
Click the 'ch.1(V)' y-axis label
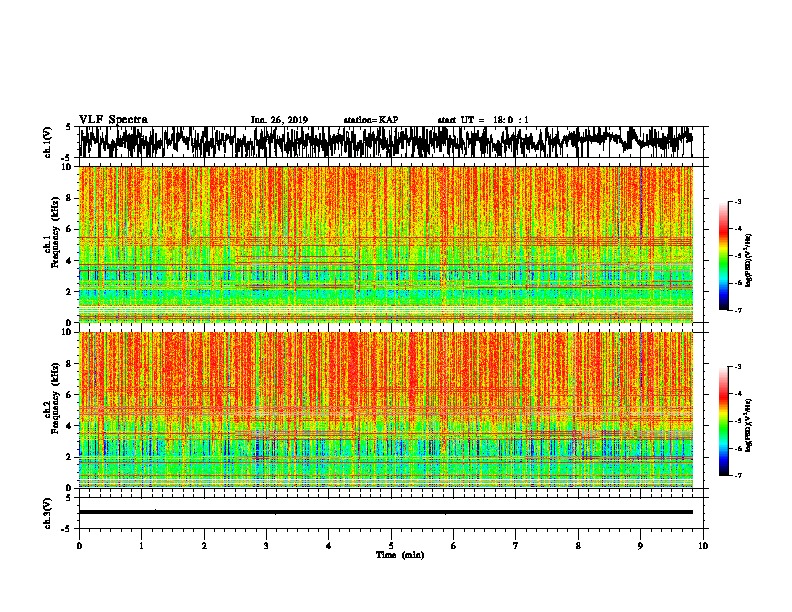tap(48, 142)
